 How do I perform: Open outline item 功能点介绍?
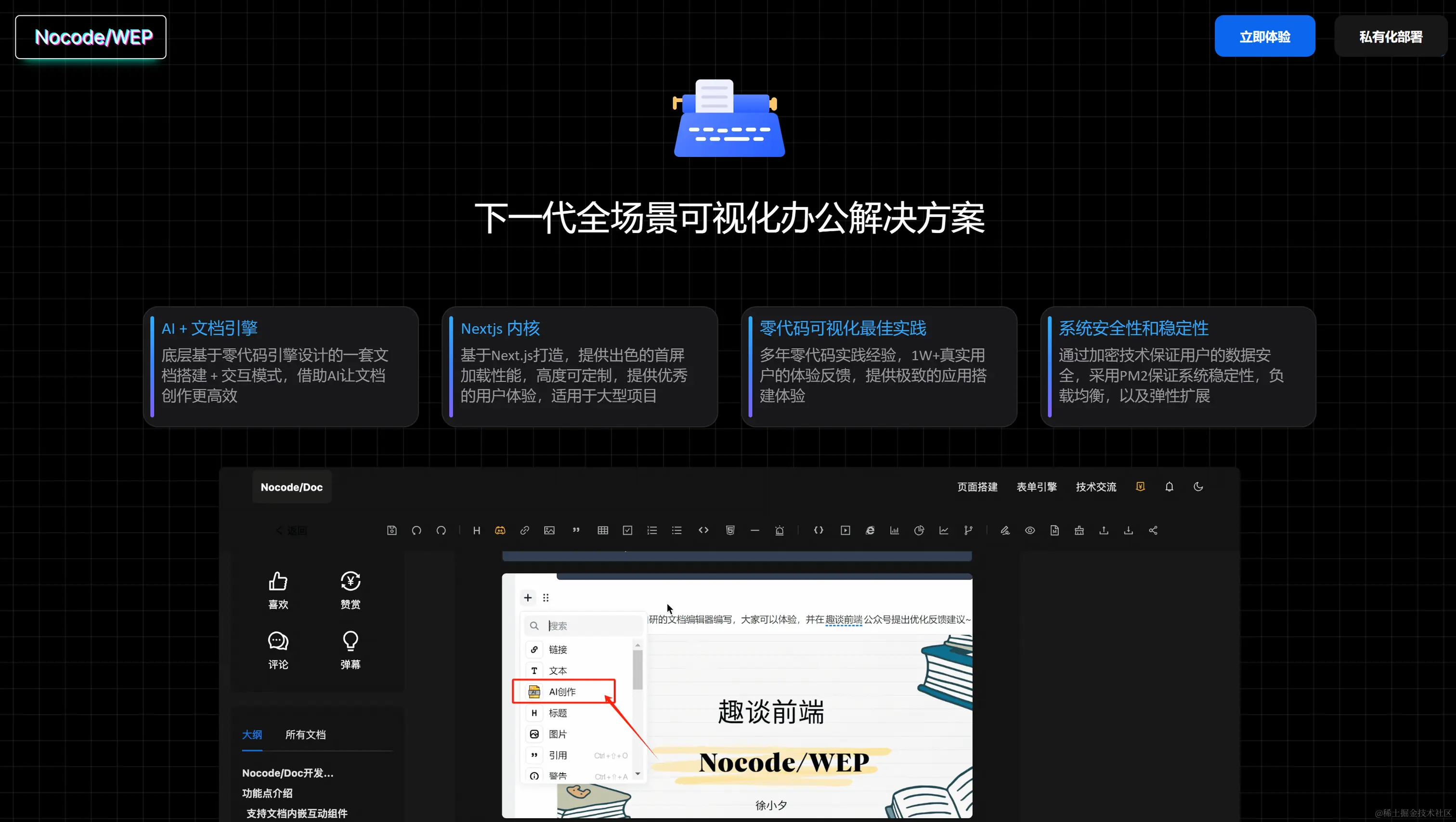point(267,793)
